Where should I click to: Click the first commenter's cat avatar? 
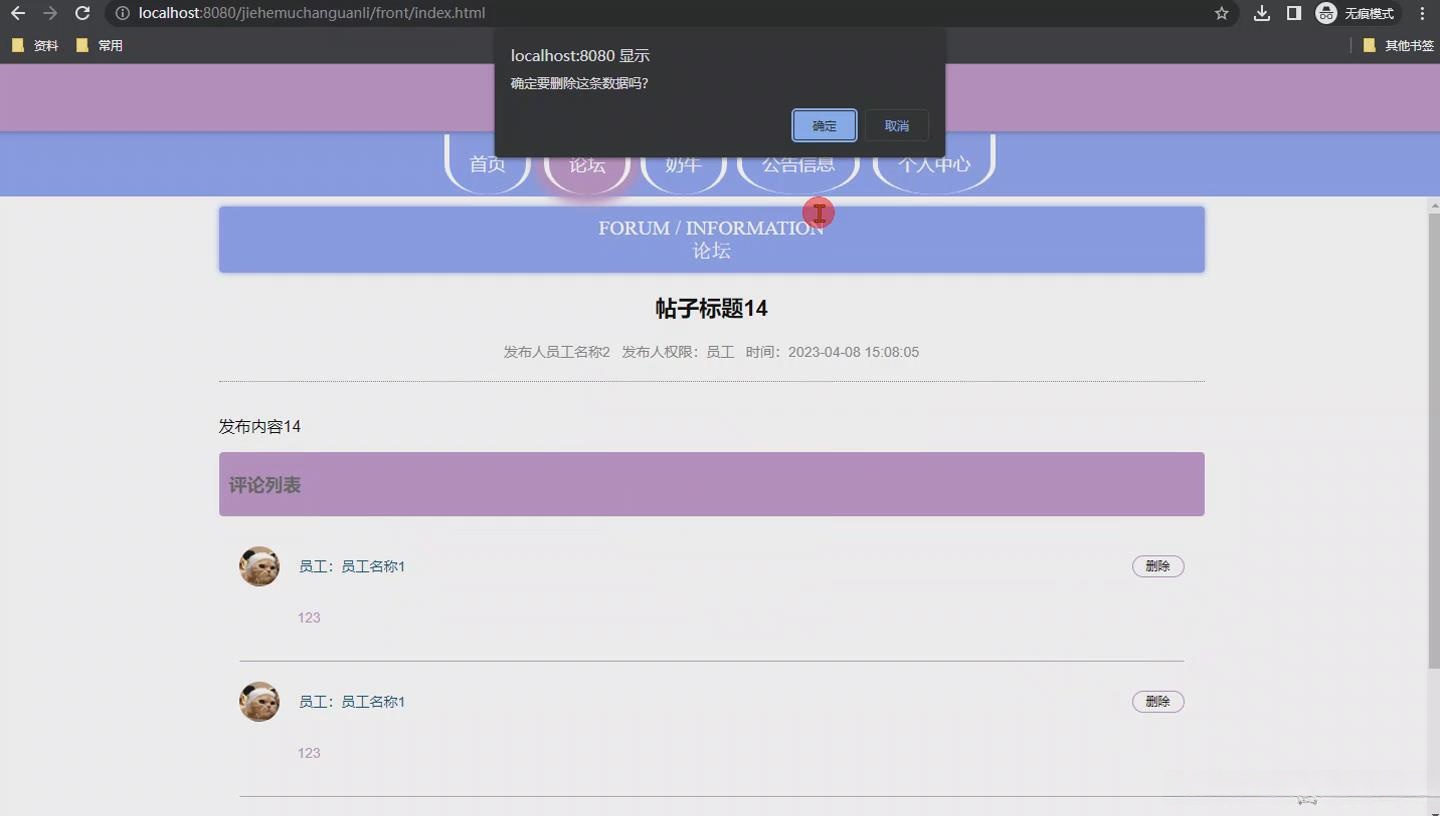click(258, 565)
